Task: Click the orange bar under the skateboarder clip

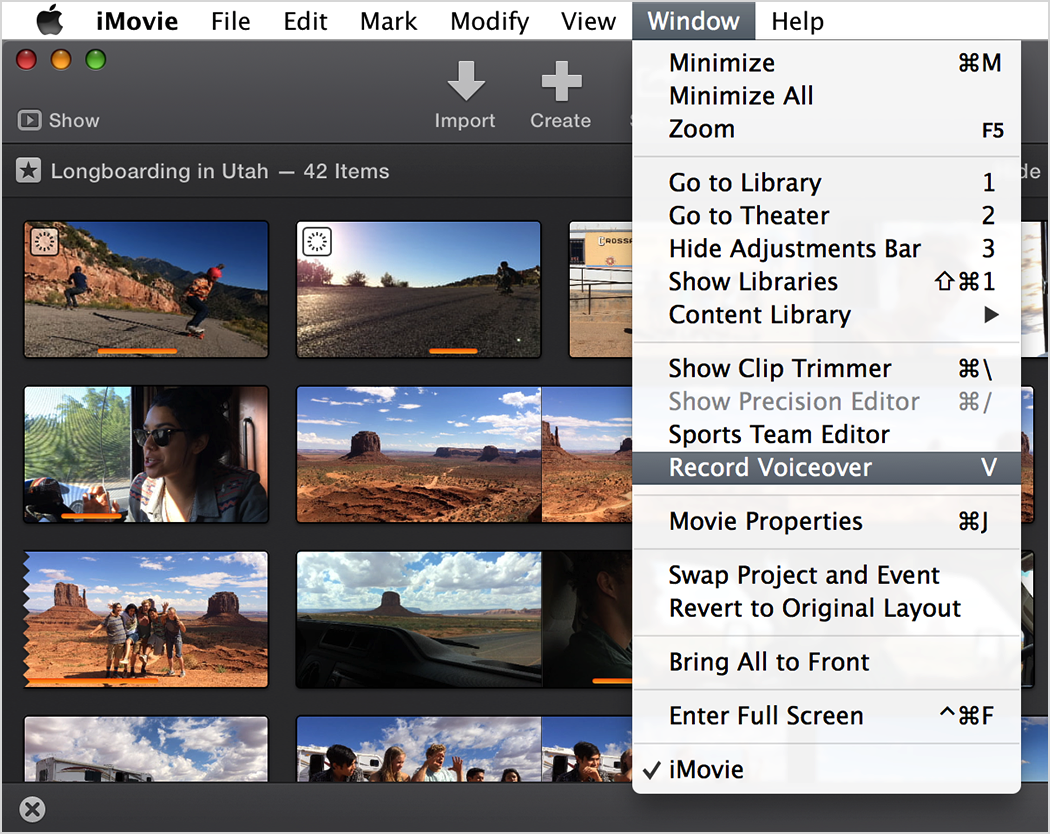Action: tap(137, 351)
